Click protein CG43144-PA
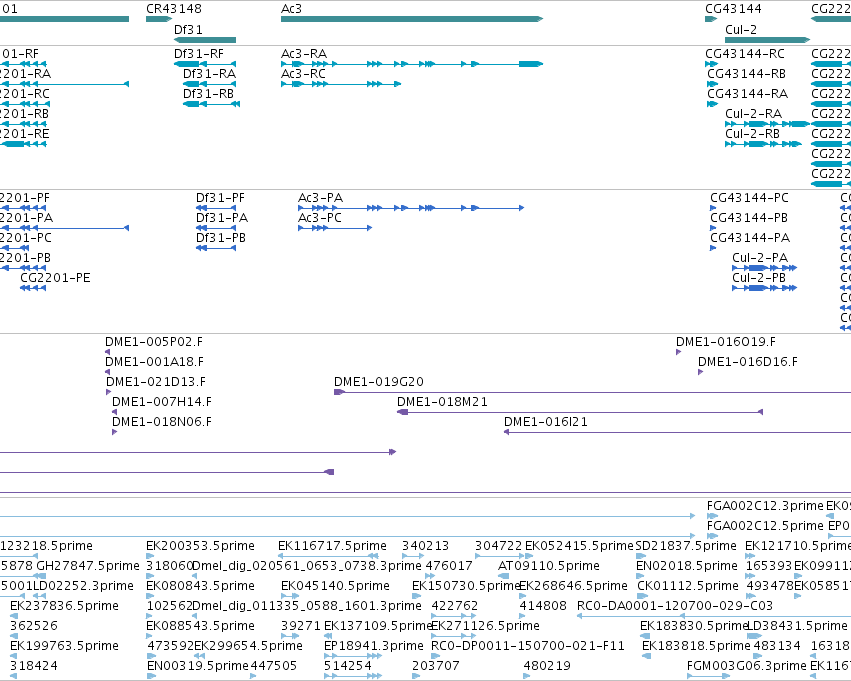The height and width of the screenshot is (681, 851). (x=713, y=248)
